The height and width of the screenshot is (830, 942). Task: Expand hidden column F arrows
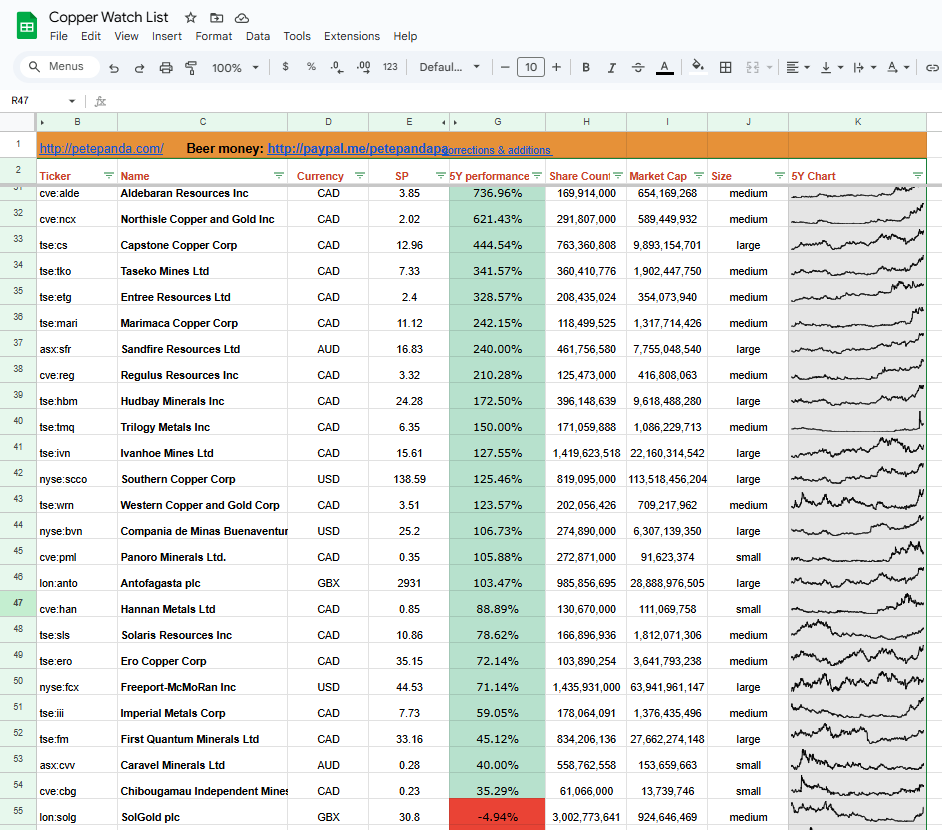449,123
